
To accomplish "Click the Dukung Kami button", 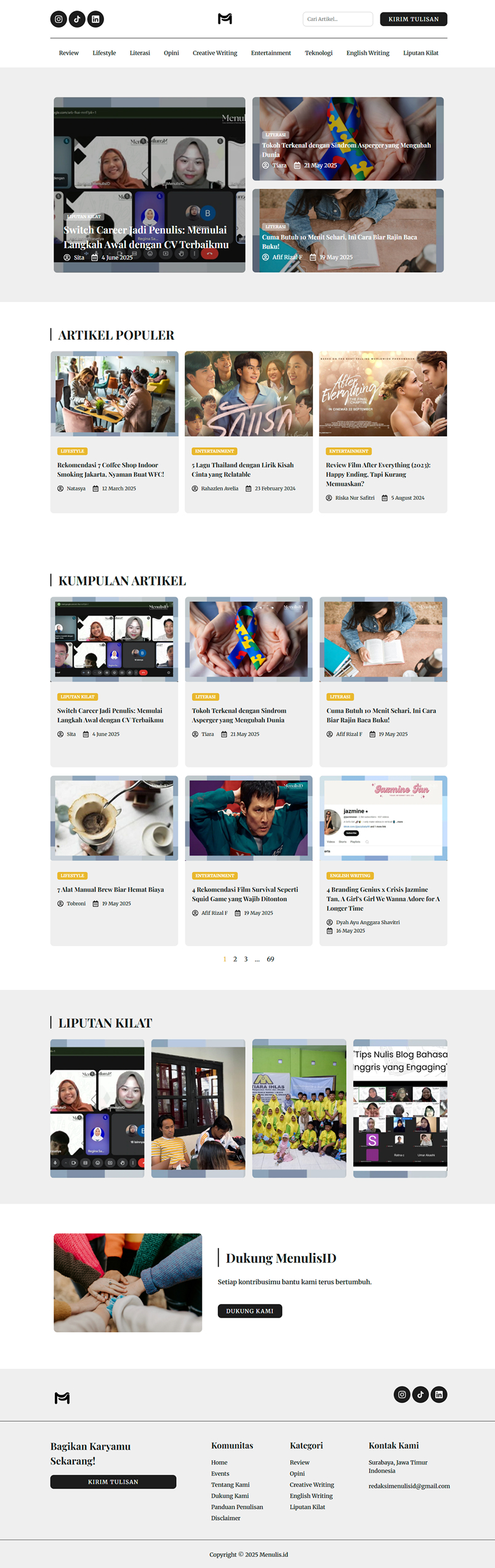I will click(x=250, y=1311).
